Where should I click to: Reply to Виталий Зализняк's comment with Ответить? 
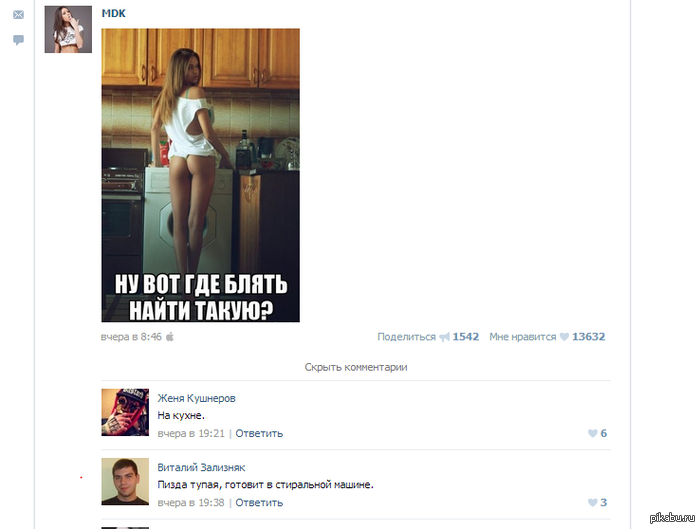(x=259, y=503)
